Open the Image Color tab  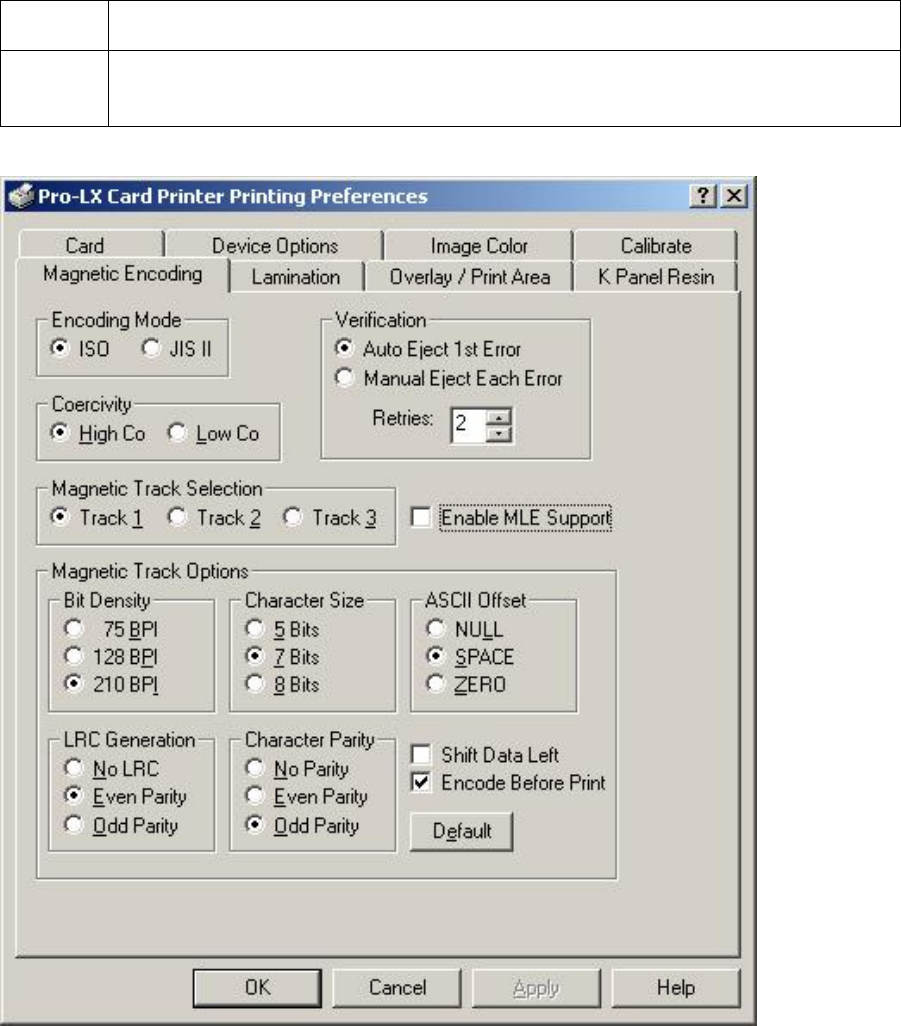tap(479, 245)
